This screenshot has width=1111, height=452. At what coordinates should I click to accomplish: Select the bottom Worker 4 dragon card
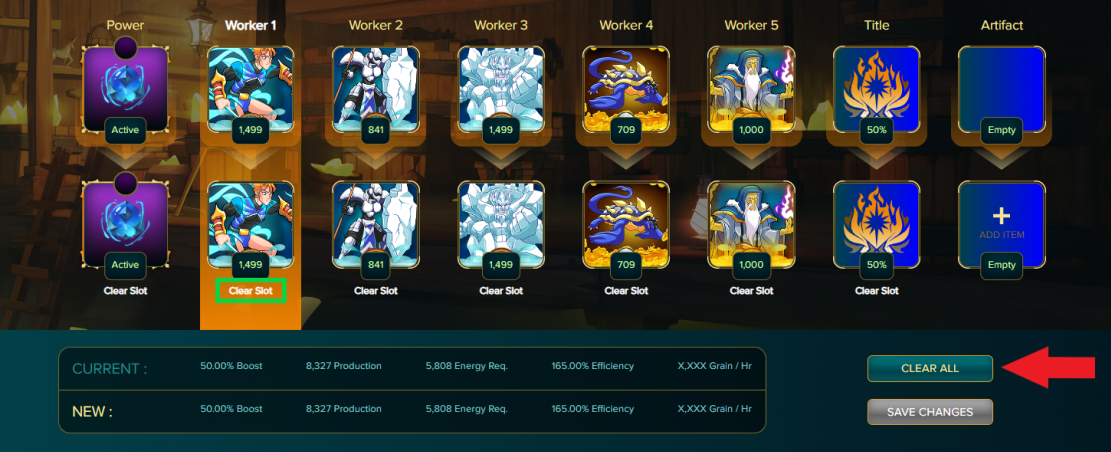626,224
